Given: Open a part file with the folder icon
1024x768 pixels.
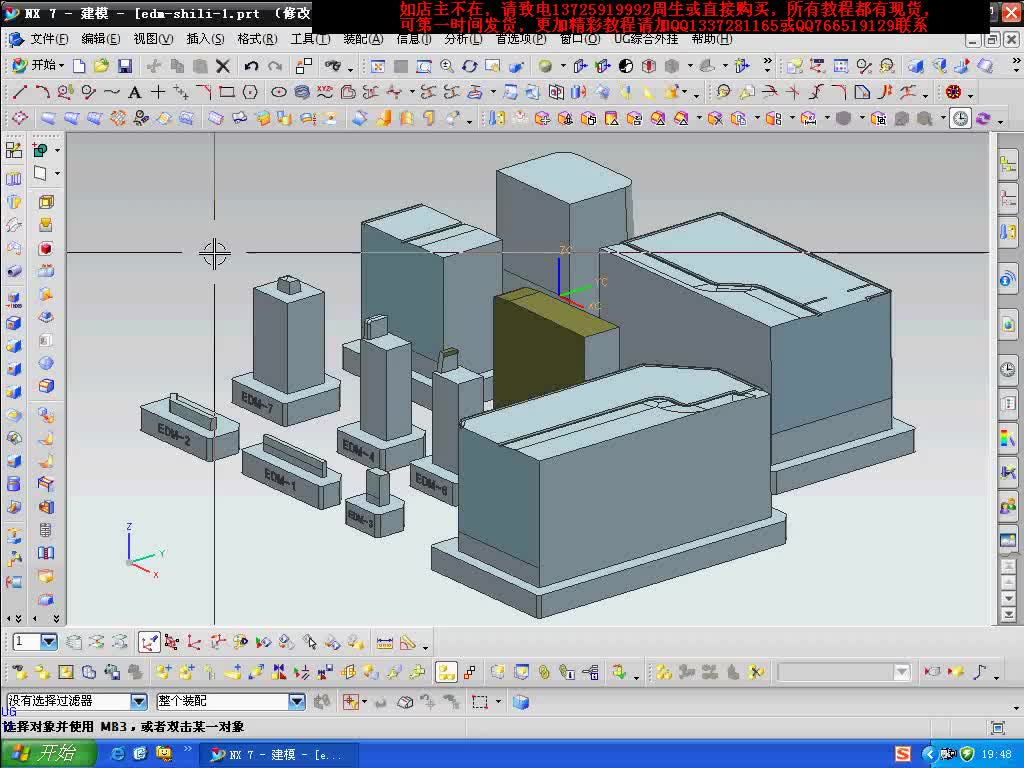Looking at the screenshot, I should tap(101, 66).
